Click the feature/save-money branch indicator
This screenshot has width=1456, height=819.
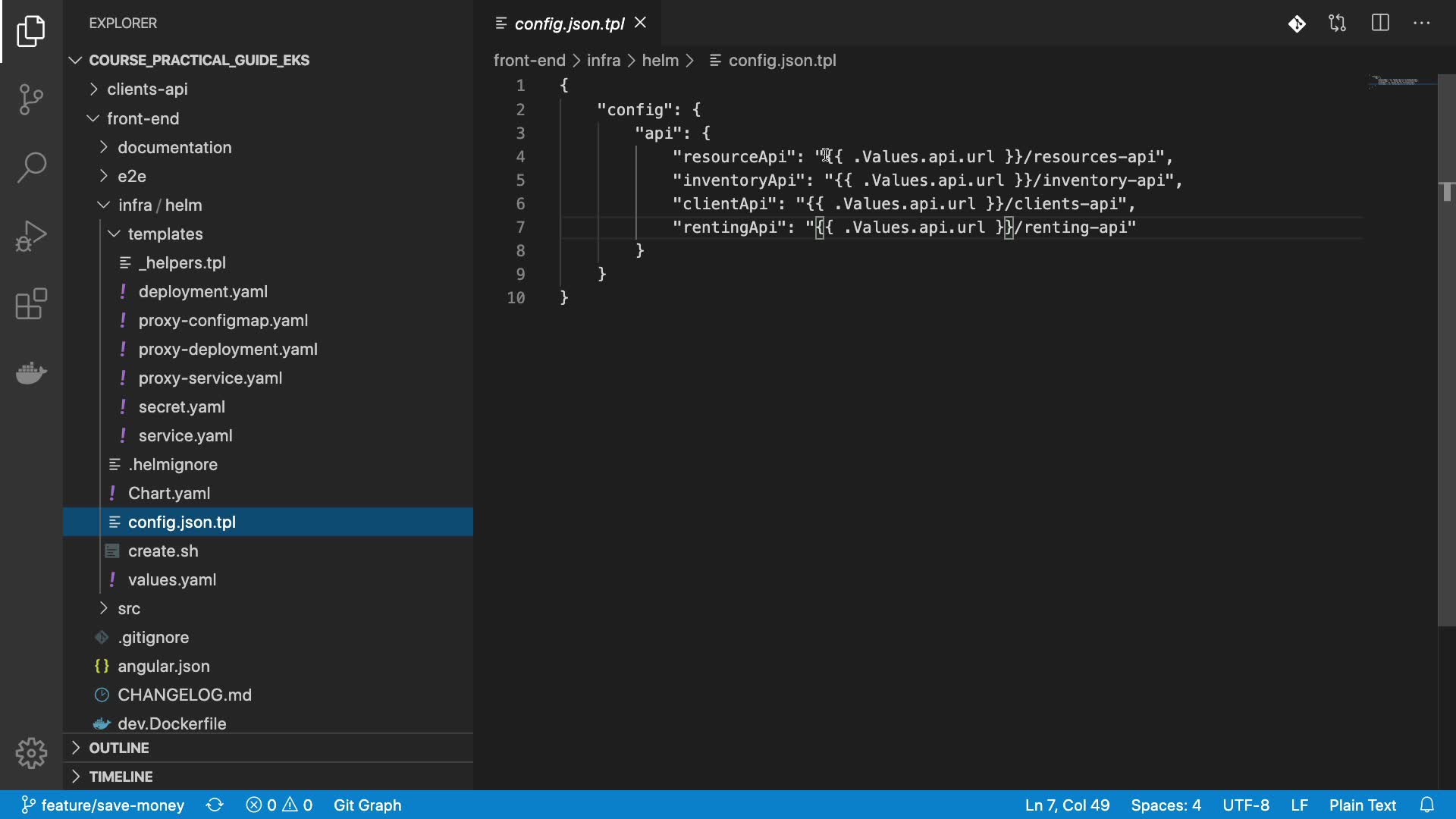coord(103,805)
